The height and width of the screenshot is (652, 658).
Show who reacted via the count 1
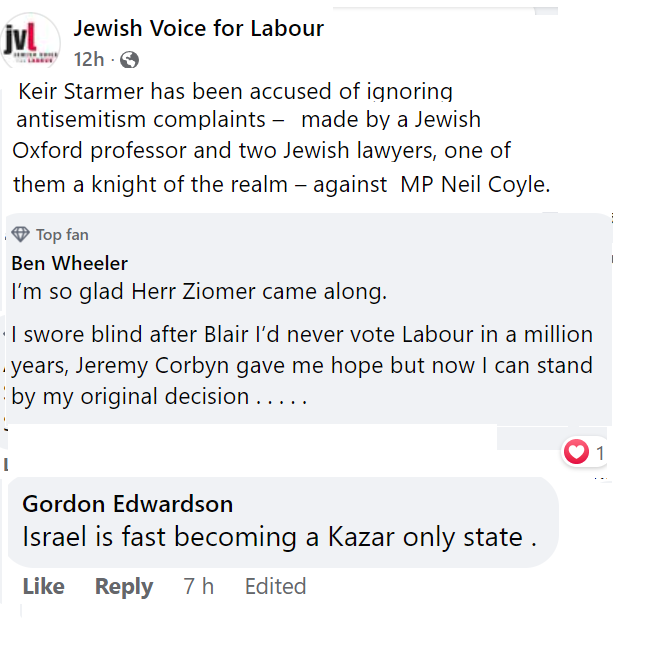point(600,454)
